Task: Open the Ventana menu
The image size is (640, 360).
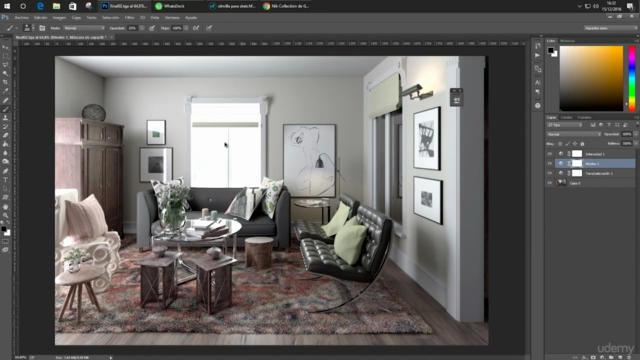Action: click(172, 18)
